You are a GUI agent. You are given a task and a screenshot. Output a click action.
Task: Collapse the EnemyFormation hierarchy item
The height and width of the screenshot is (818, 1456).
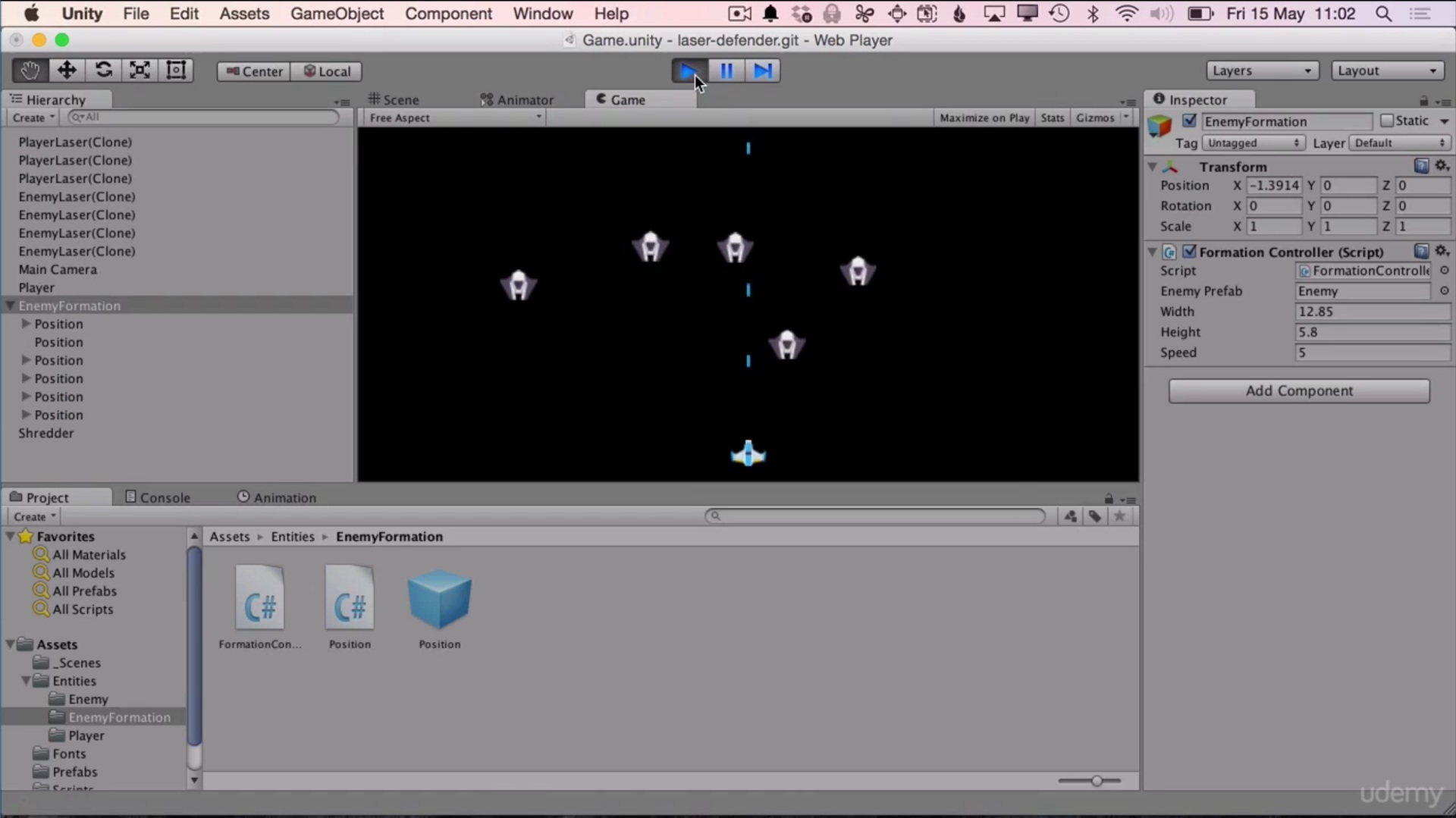11,306
